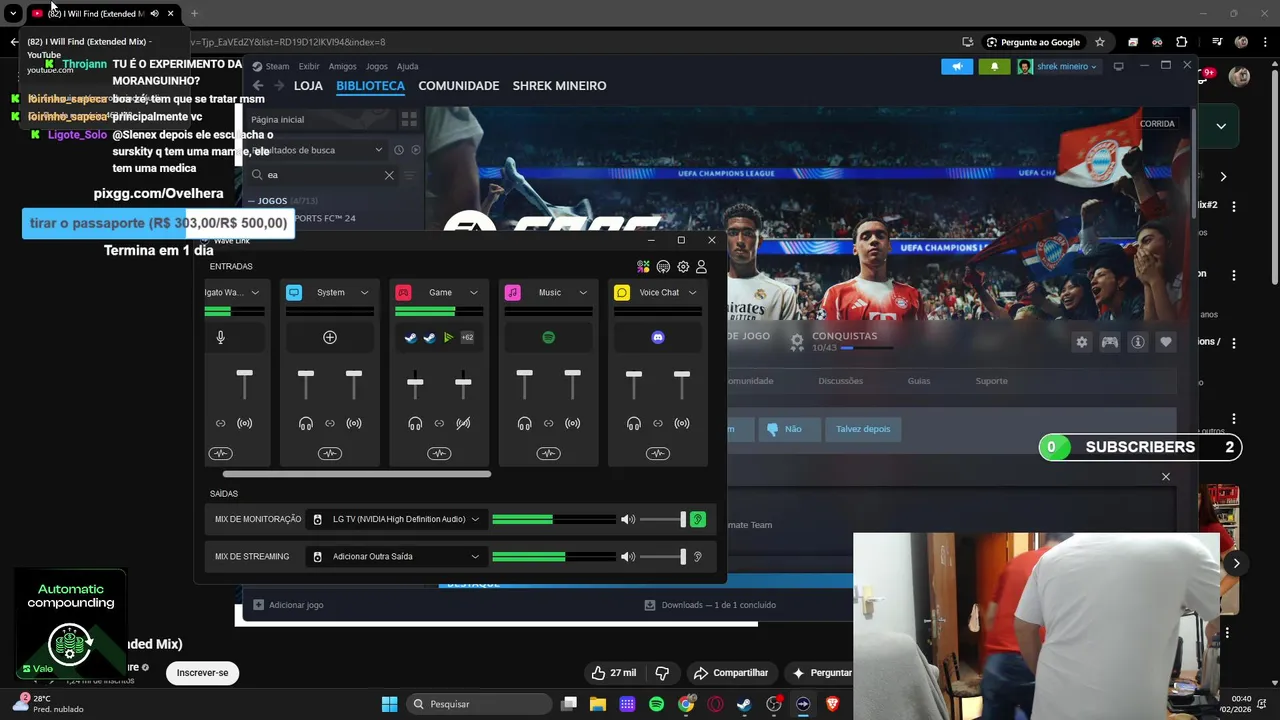Toggle headphone monitor mute on Game channel
The width and height of the screenshot is (1280, 720).
coord(415,424)
